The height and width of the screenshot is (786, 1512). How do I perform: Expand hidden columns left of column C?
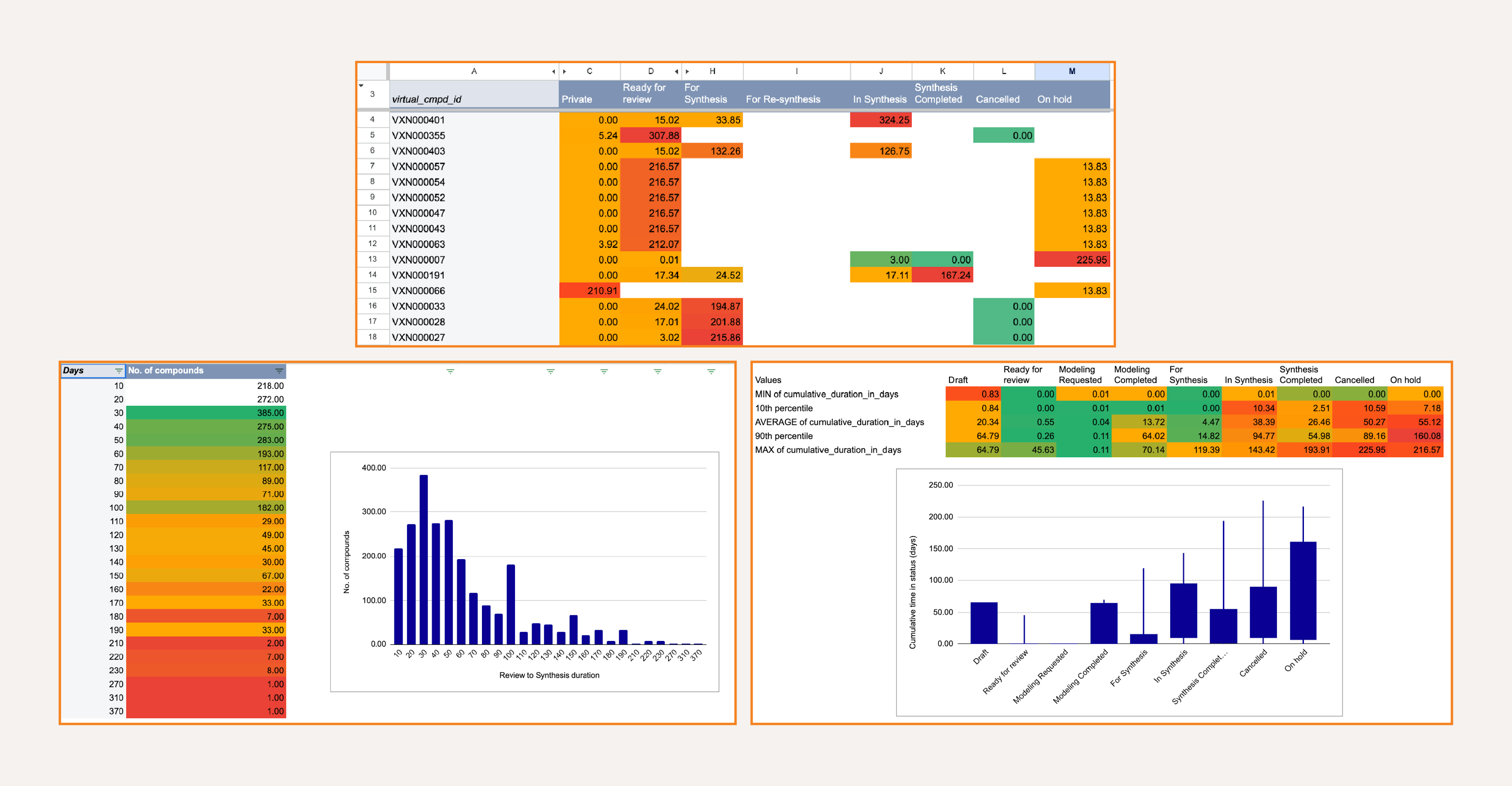click(x=565, y=71)
